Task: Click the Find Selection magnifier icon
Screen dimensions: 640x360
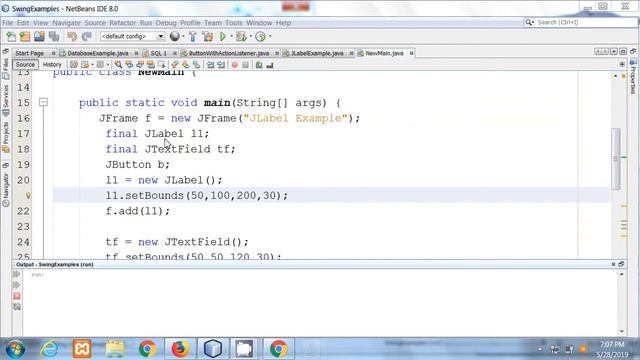Action: tap(118, 64)
